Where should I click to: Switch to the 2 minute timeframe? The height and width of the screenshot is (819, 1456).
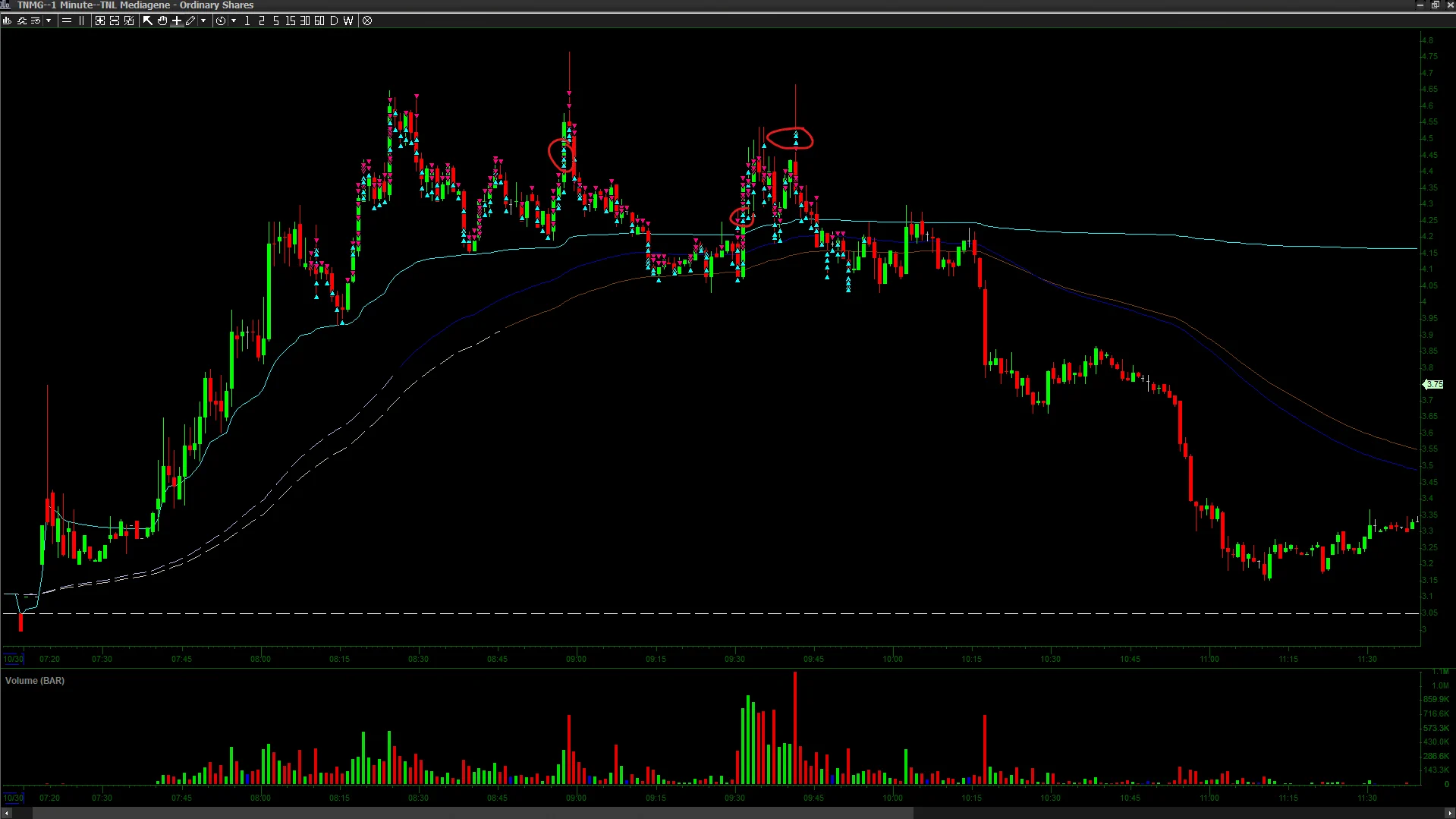coord(262,20)
